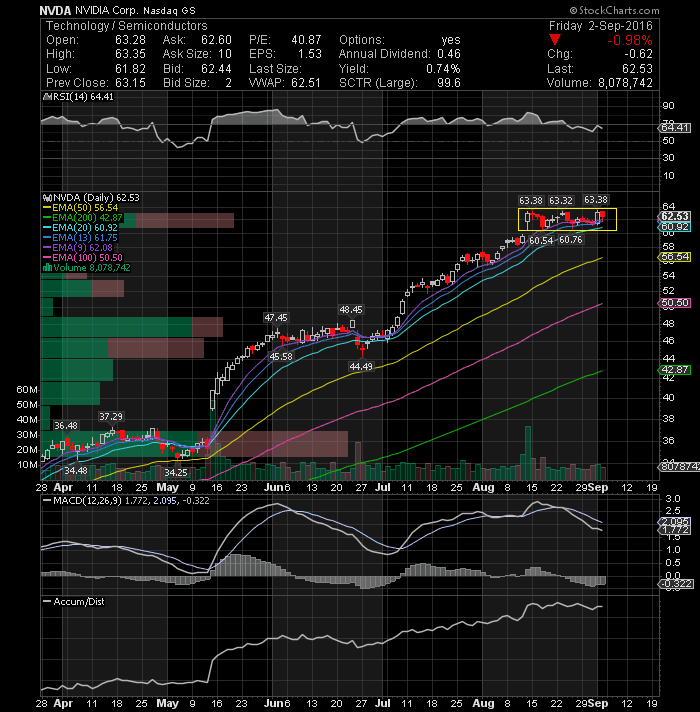Click the Bid price 62.44
The image size is (700, 712).
217,69
